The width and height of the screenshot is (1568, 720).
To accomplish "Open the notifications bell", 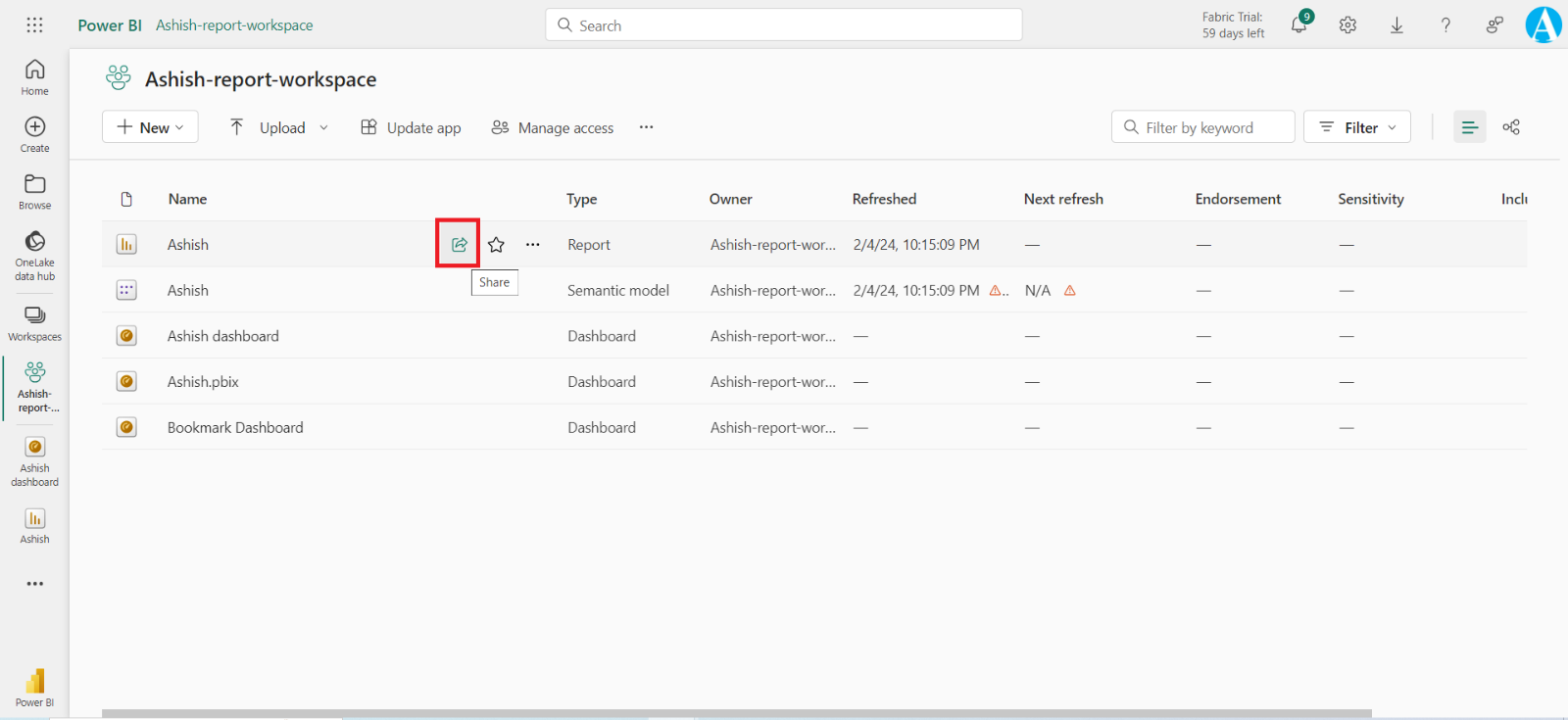I will 1299,25.
